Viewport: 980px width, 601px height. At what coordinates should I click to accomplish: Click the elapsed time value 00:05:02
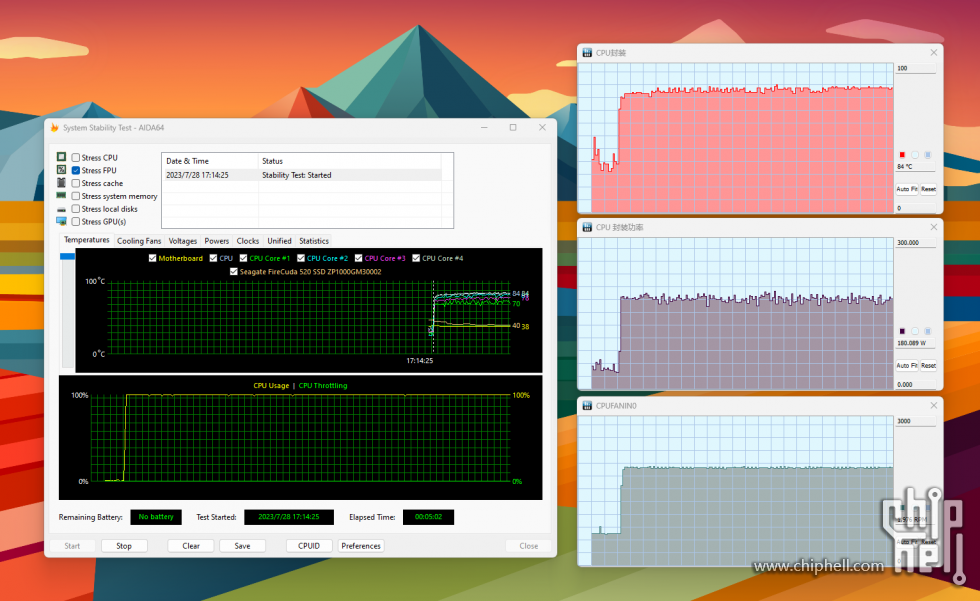tap(428, 517)
